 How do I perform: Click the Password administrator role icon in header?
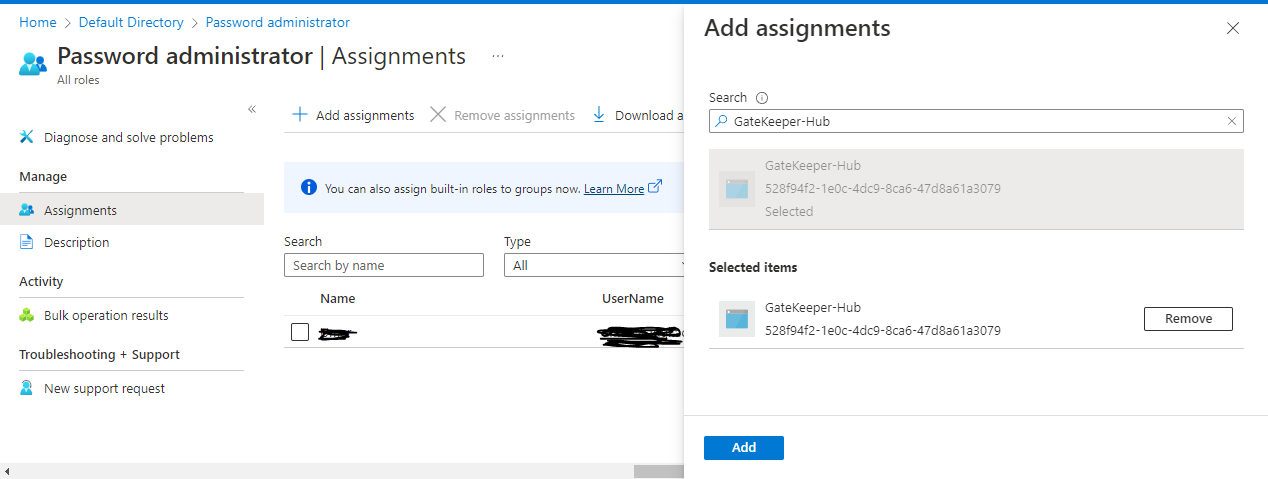(33, 63)
